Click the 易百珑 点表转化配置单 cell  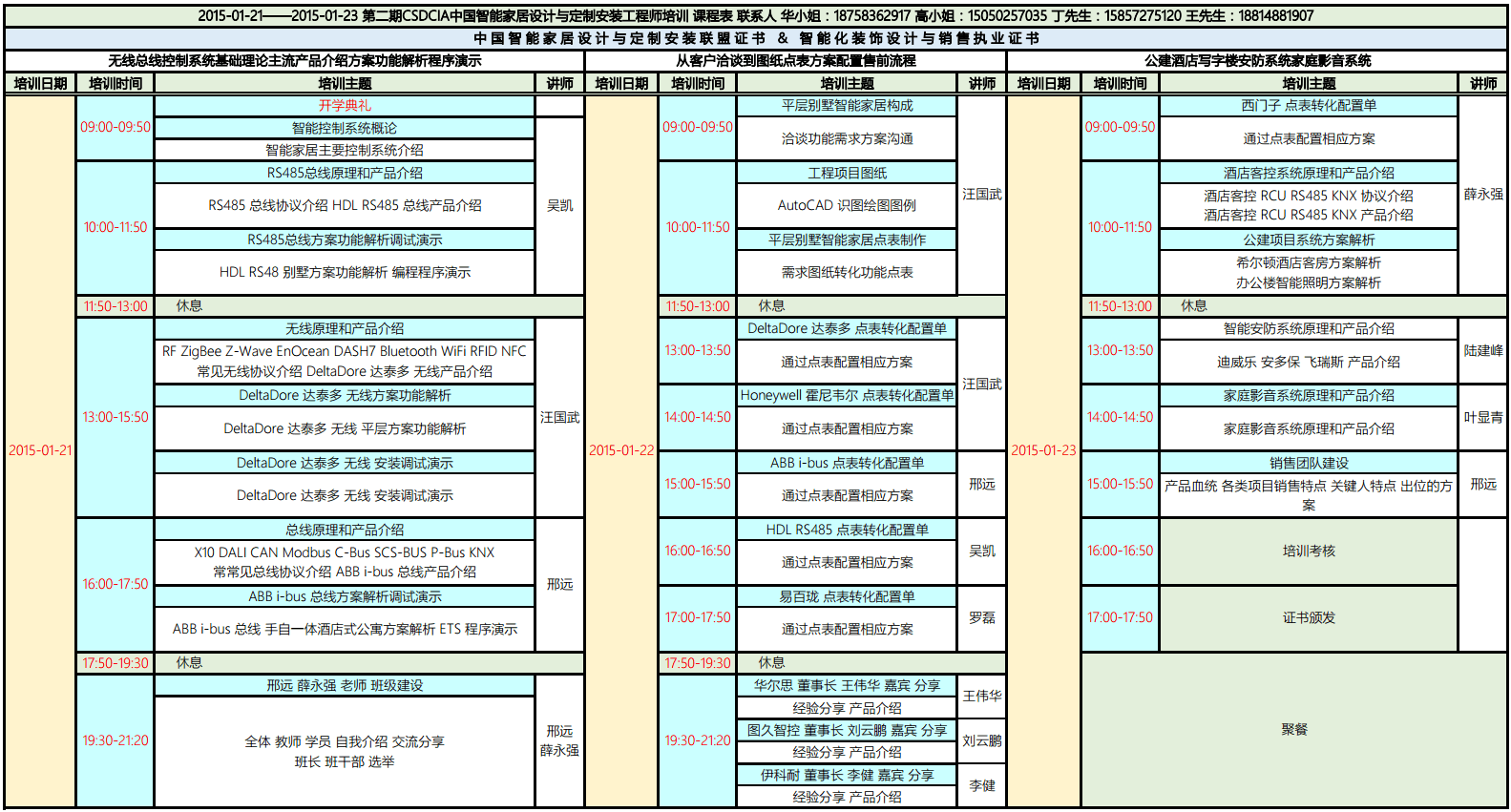pos(847,596)
